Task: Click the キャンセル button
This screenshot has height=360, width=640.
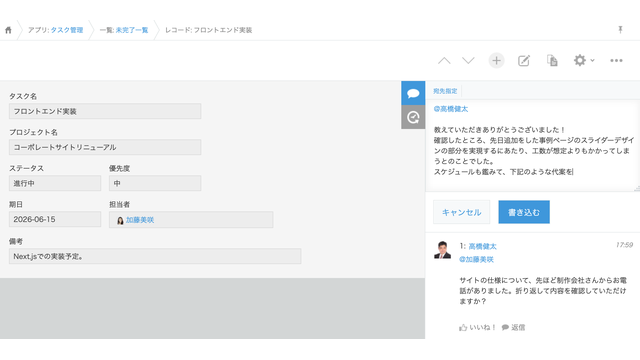Action: (462, 212)
